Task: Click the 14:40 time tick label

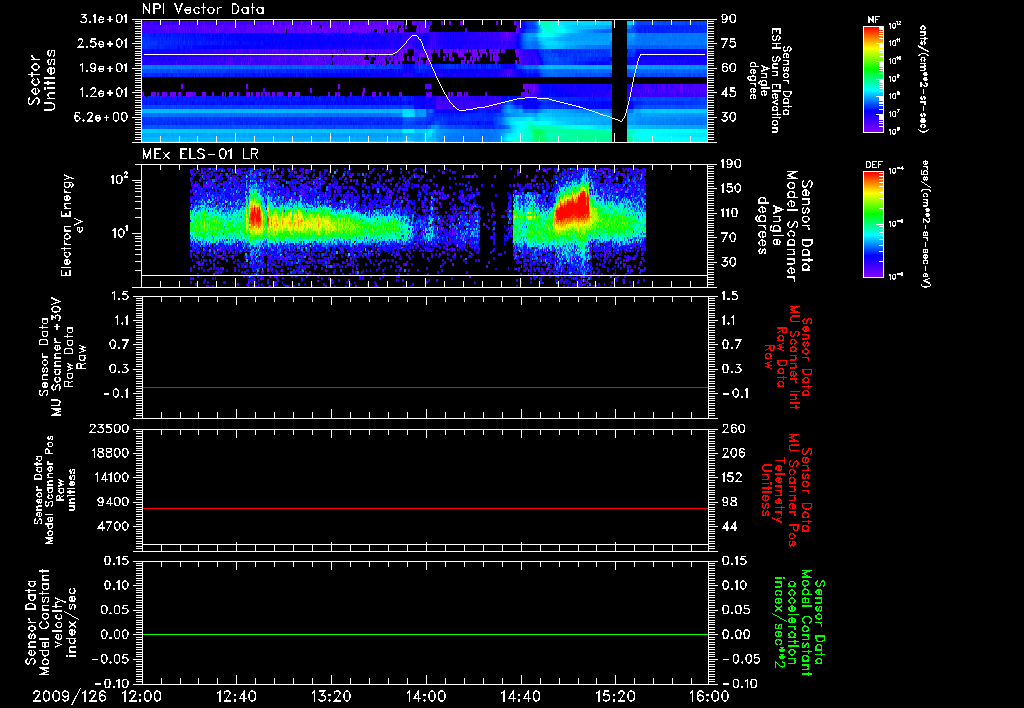Action: coord(520,696)
